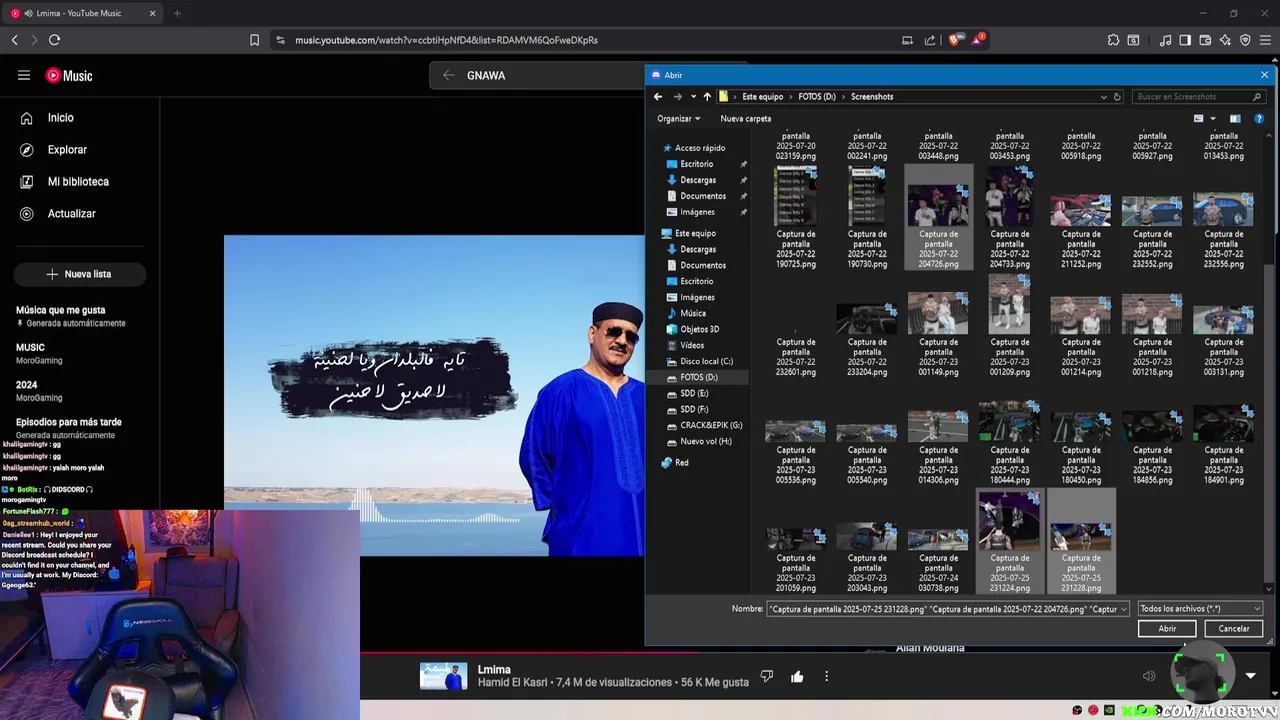Click FOTOS (D:) in the path bar
This screenshot has width=1280, height=720.
click(817, 97)
